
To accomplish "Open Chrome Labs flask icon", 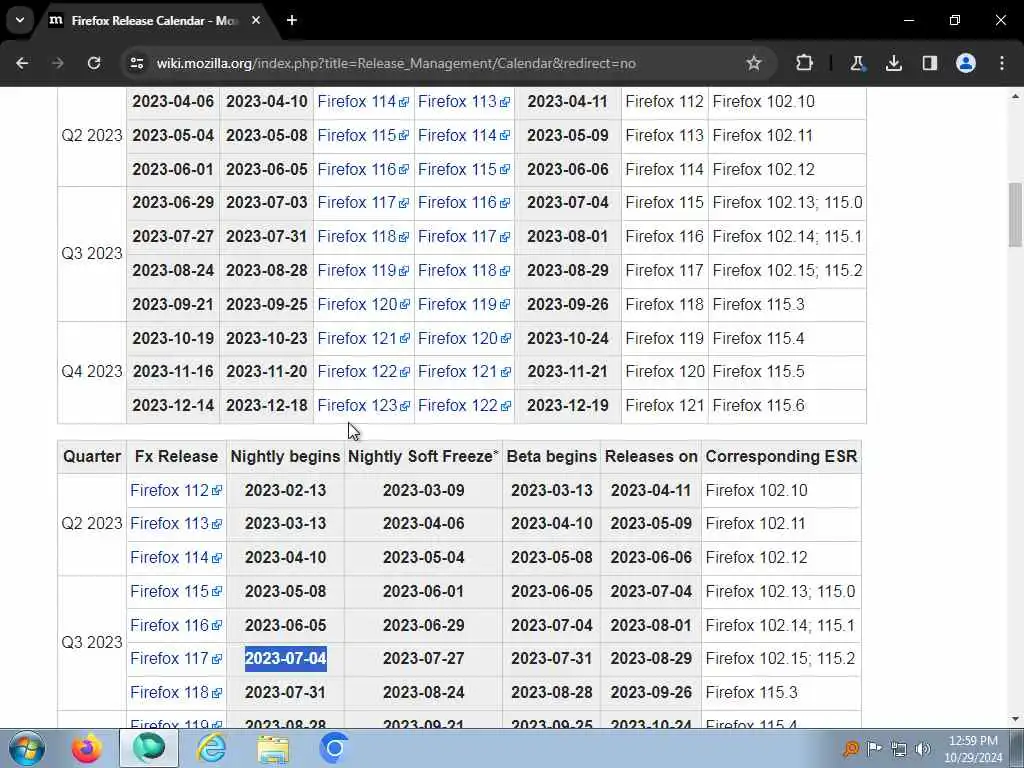I will (x=857, y=63).
